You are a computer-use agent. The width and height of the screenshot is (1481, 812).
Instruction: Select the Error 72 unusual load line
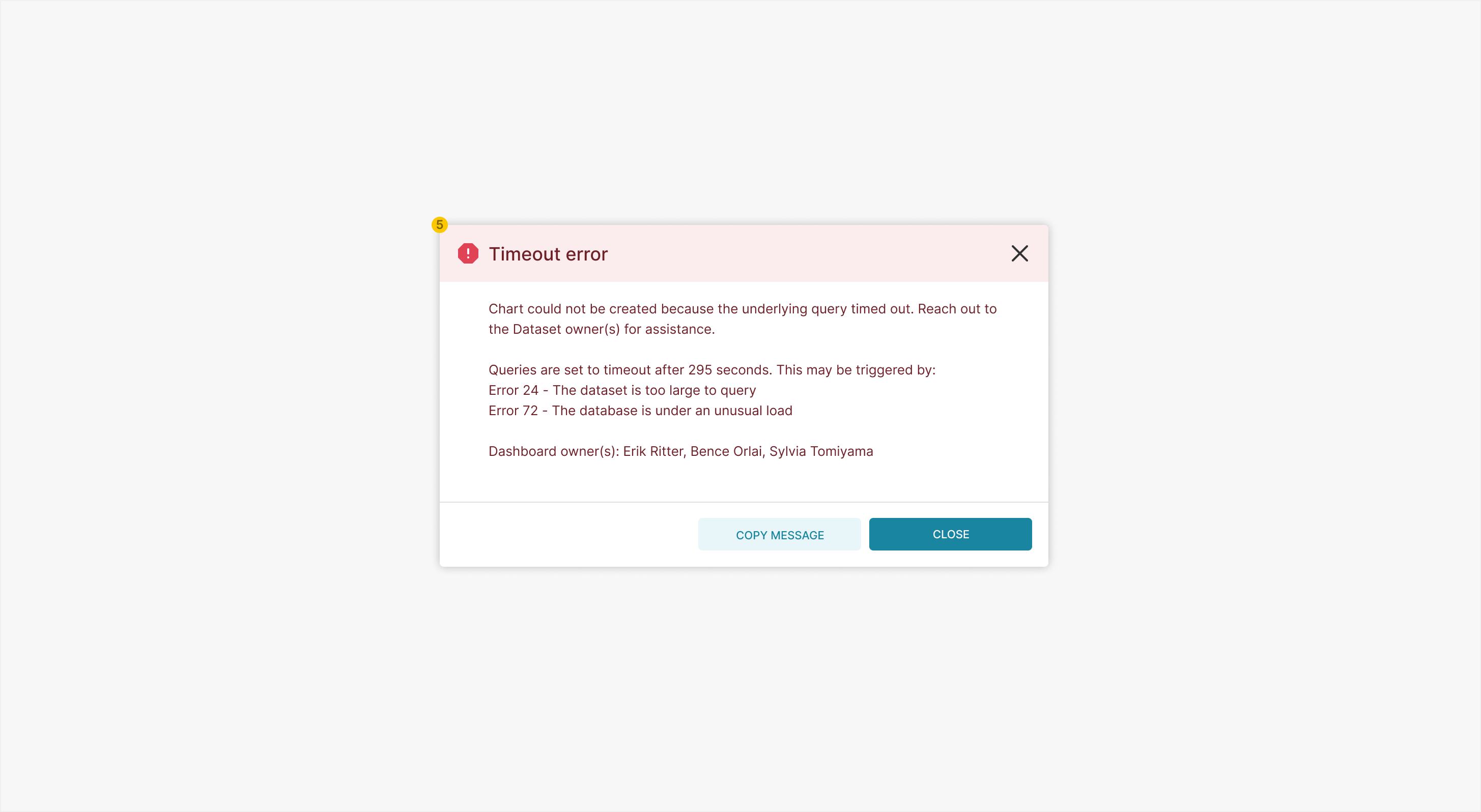click(640, 411)
